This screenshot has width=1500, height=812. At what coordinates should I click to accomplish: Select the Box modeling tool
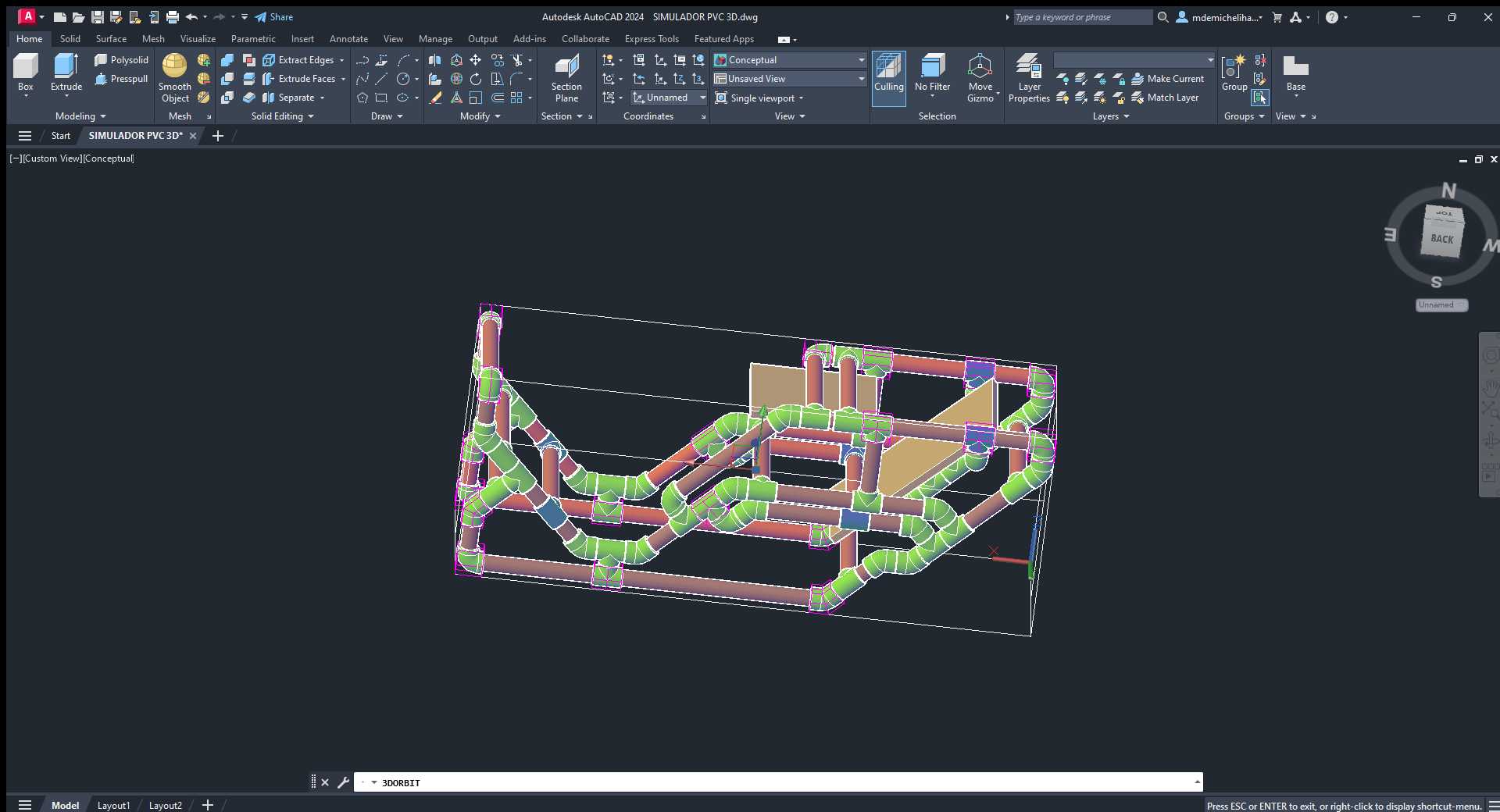pyautogui.click(x=26, y=73)
